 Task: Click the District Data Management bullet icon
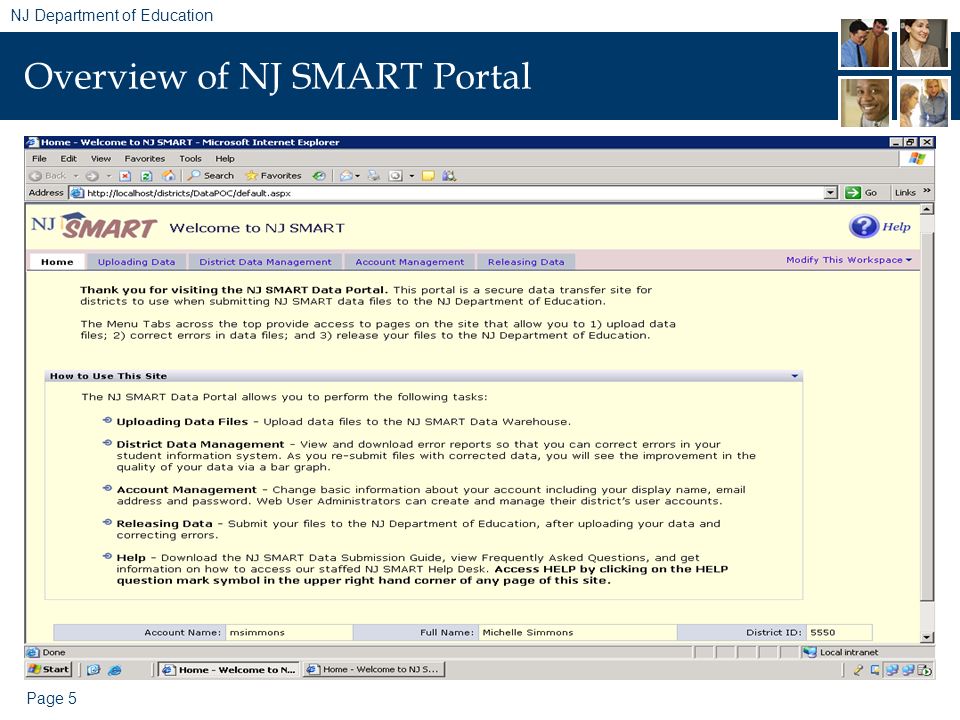click(107, 443)
